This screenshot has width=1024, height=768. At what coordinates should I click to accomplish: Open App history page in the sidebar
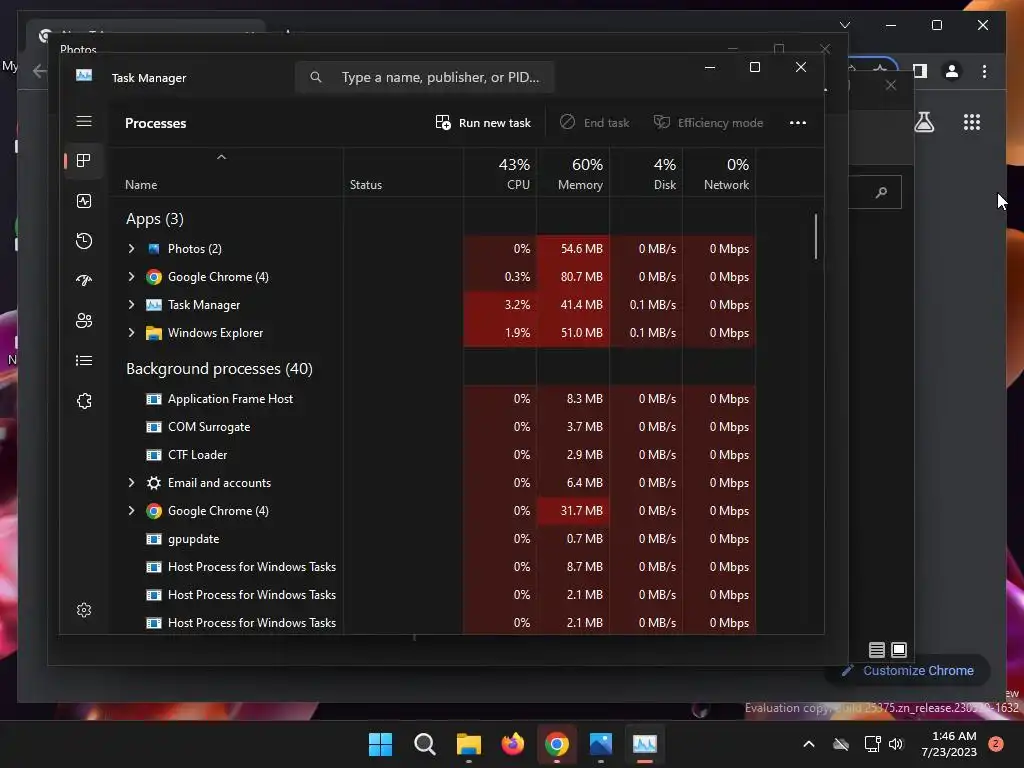point(84,241)
